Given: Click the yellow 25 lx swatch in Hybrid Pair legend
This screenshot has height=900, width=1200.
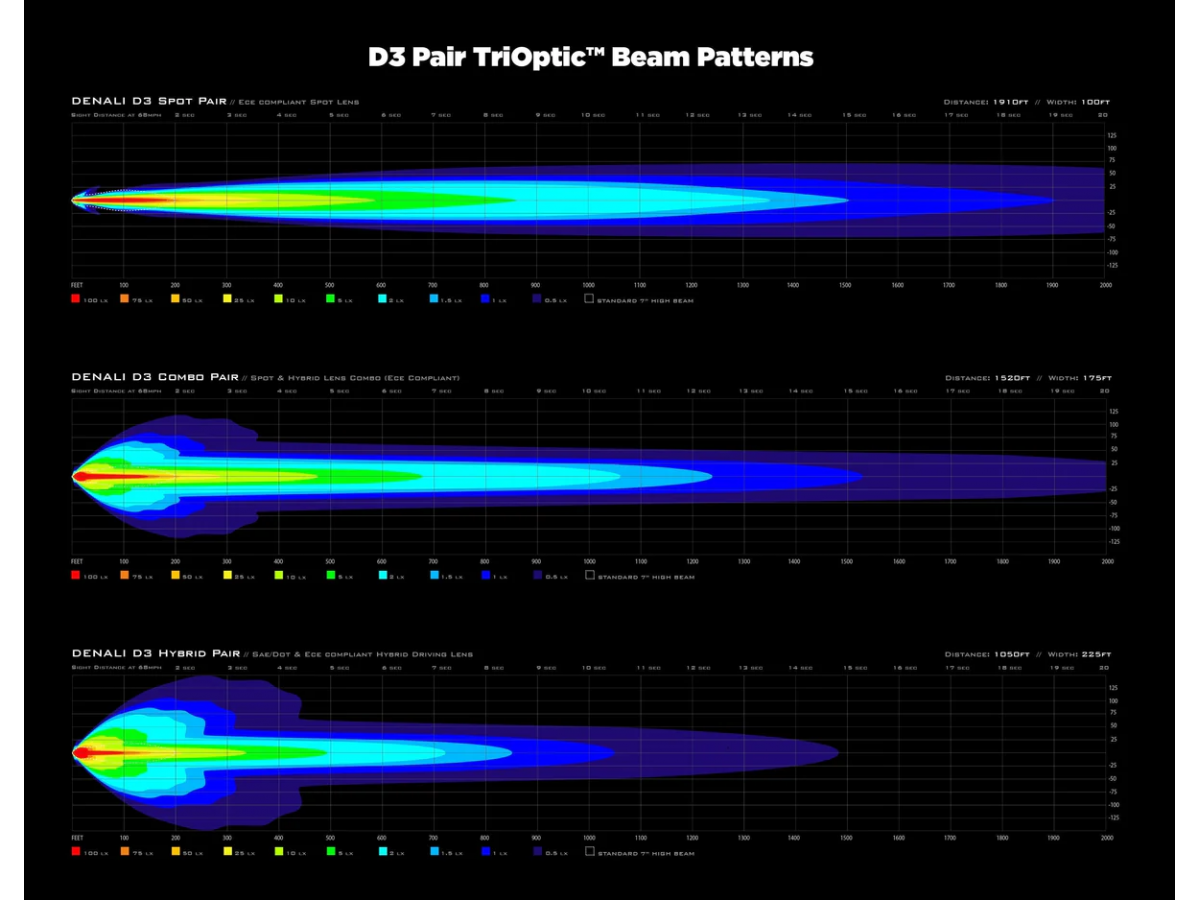Looking at the screenshot, I should coord(227,852).
